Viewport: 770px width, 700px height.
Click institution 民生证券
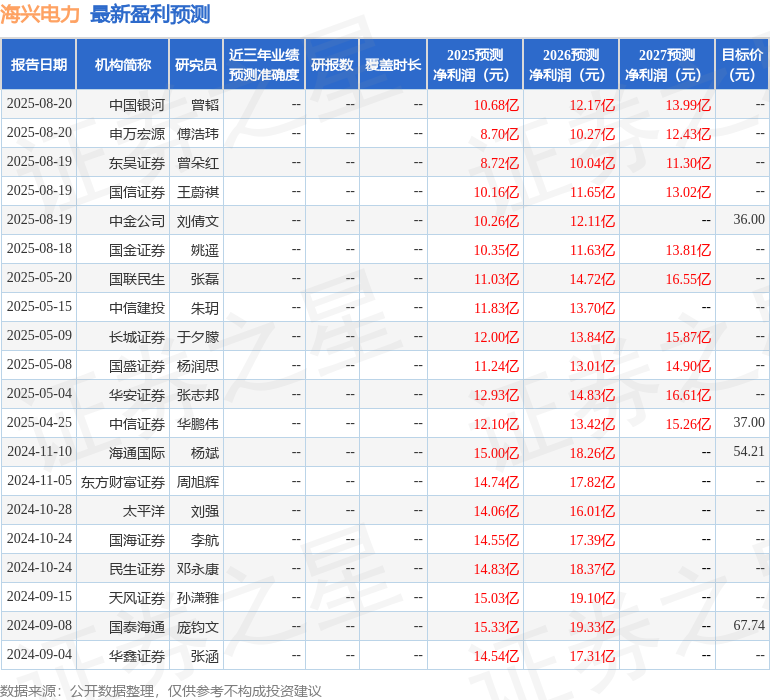[x=137, y=568]
